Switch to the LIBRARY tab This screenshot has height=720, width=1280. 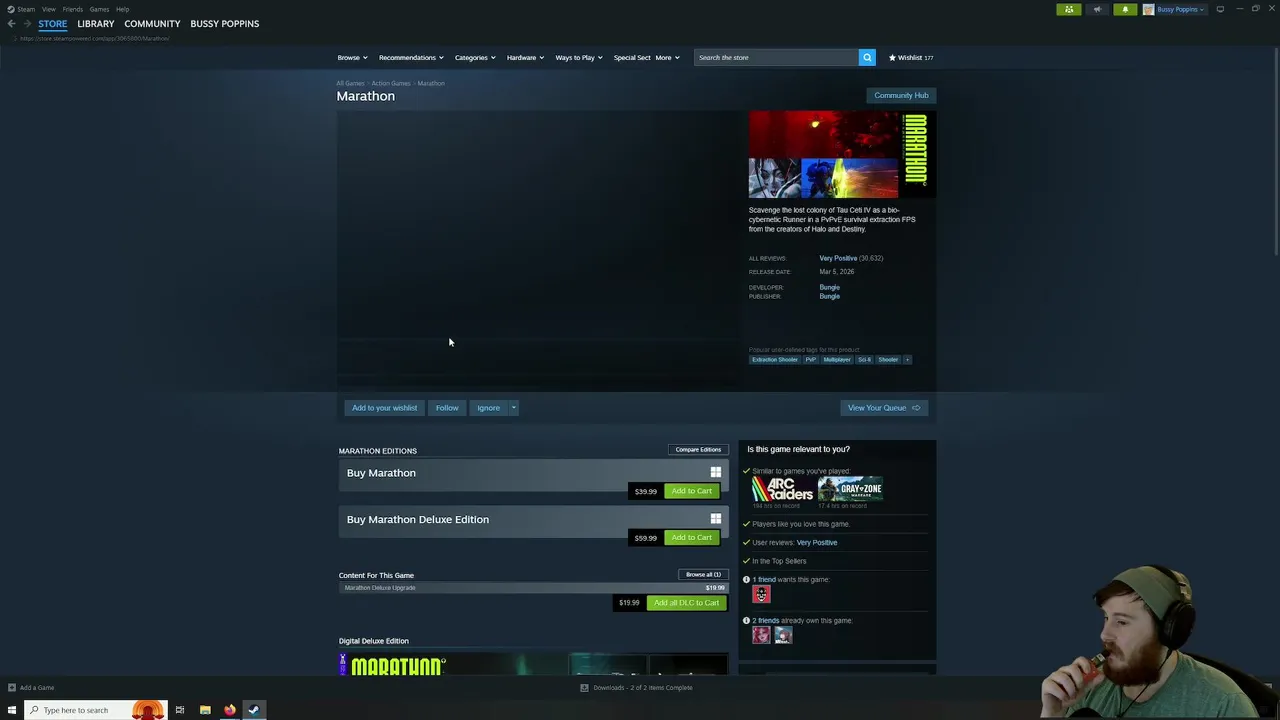click(96, 24)
